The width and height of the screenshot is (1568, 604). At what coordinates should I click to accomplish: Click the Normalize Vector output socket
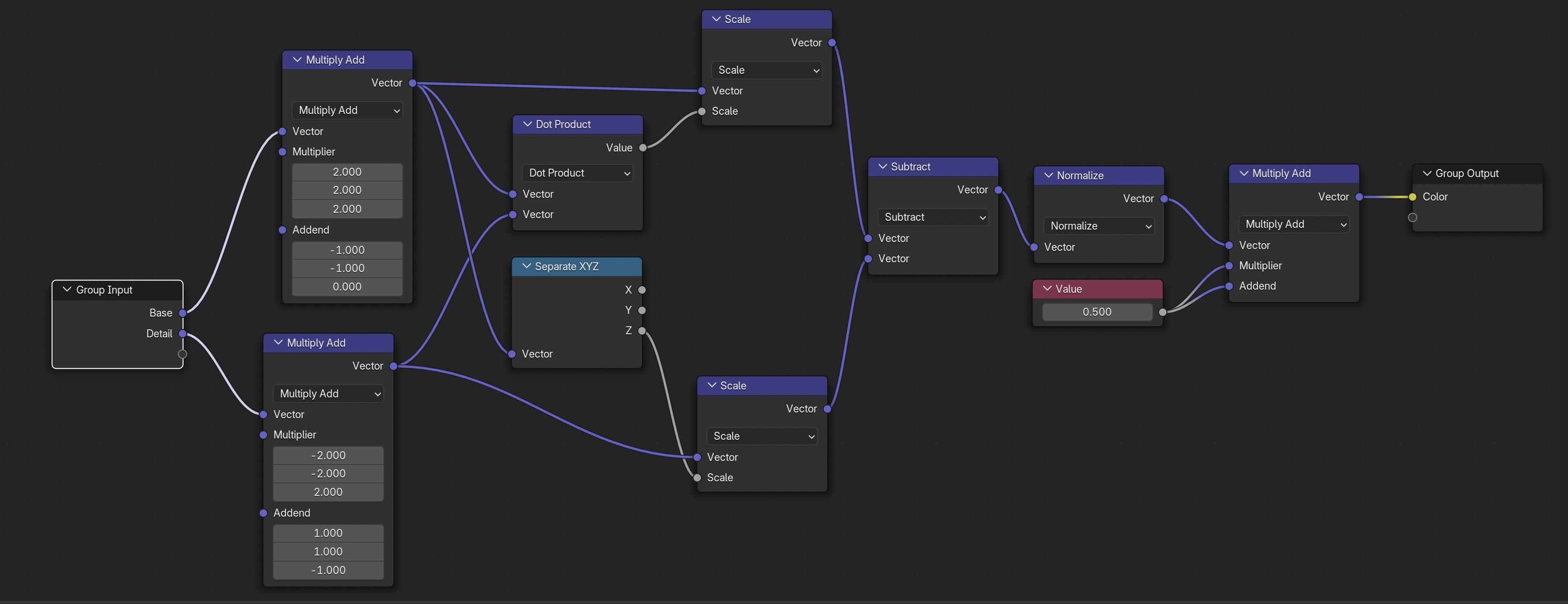[x=1164, y=199]
